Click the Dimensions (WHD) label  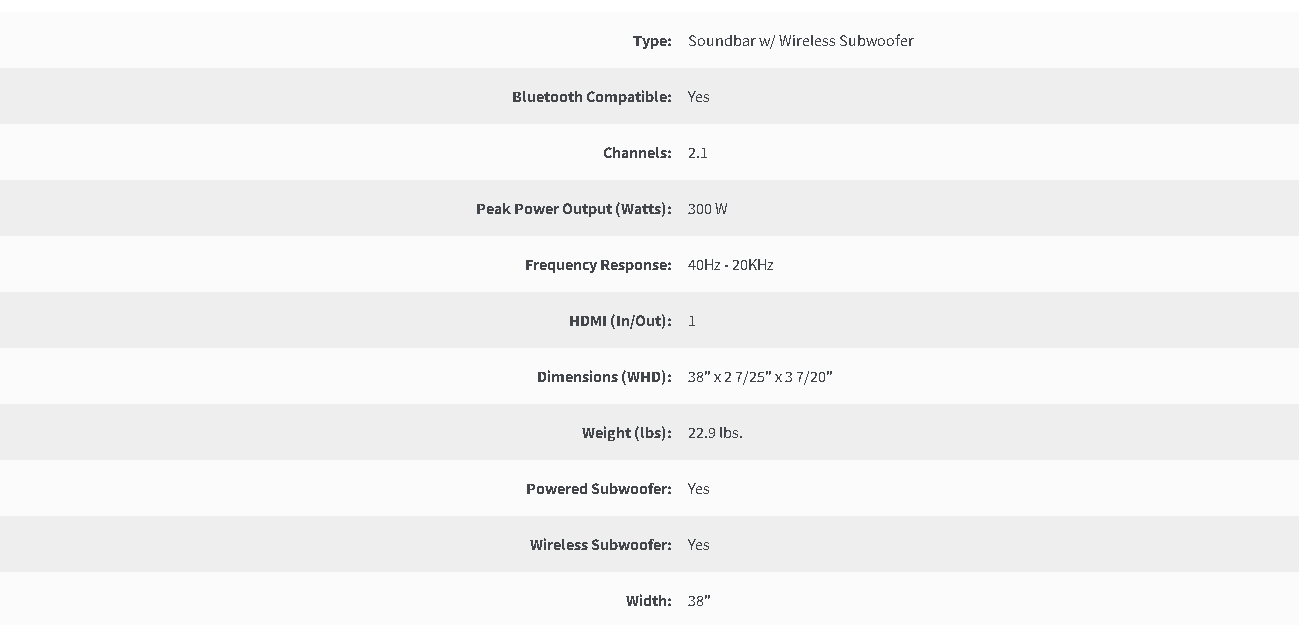tap(604, 377)
